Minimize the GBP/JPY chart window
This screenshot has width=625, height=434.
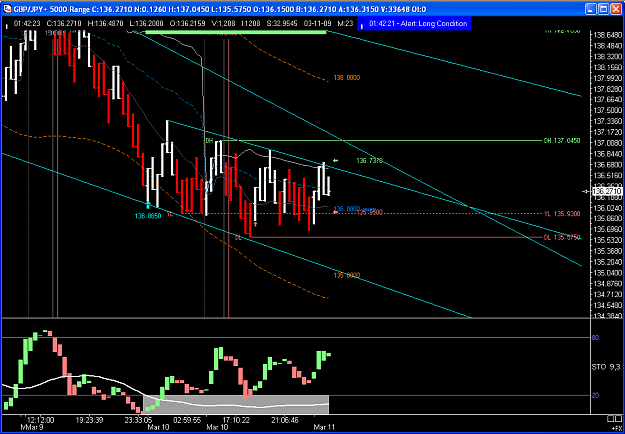click(590, 8)
